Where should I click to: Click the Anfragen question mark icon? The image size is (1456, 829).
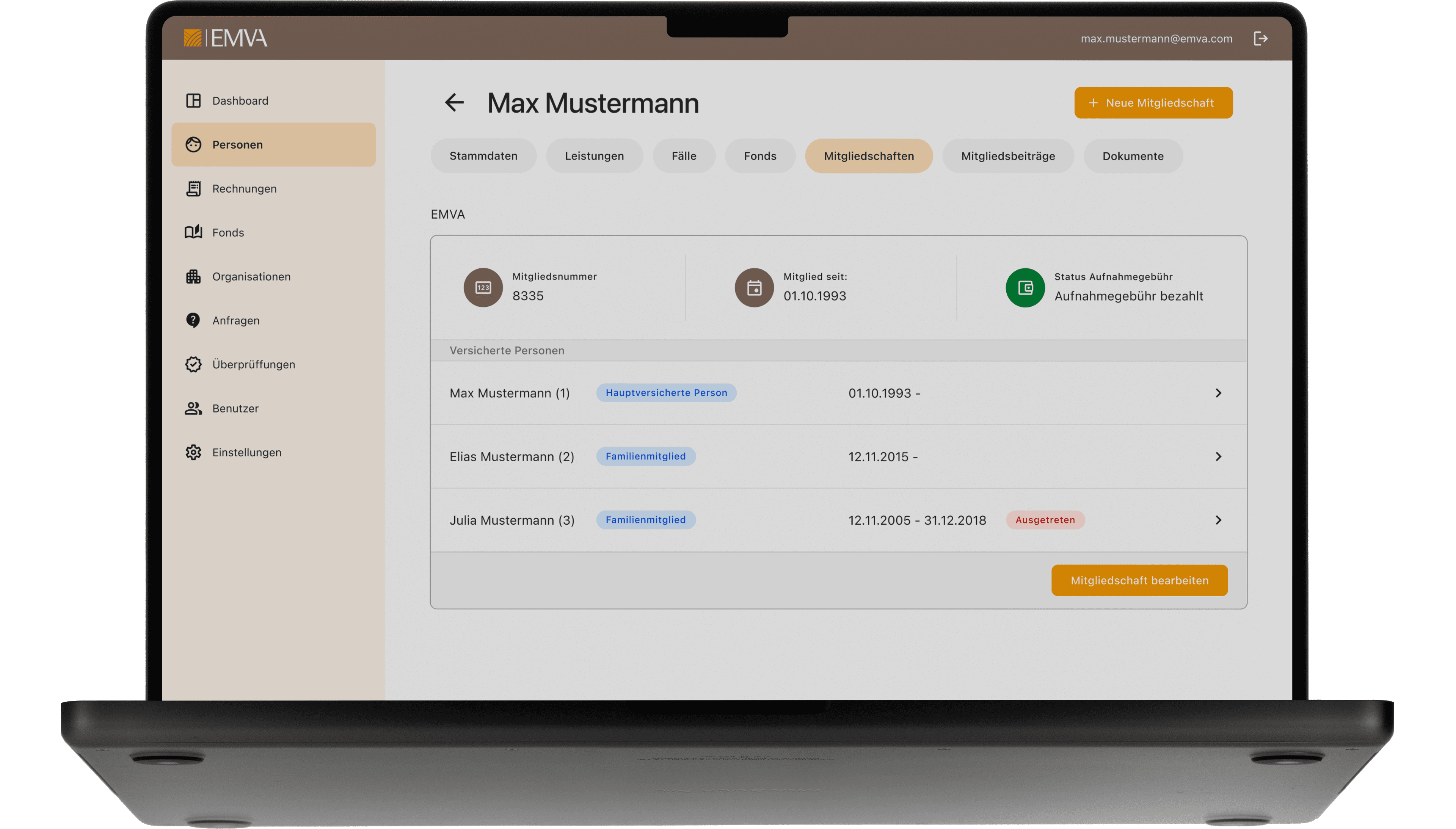pyautogui.click(x=193, y=321)
